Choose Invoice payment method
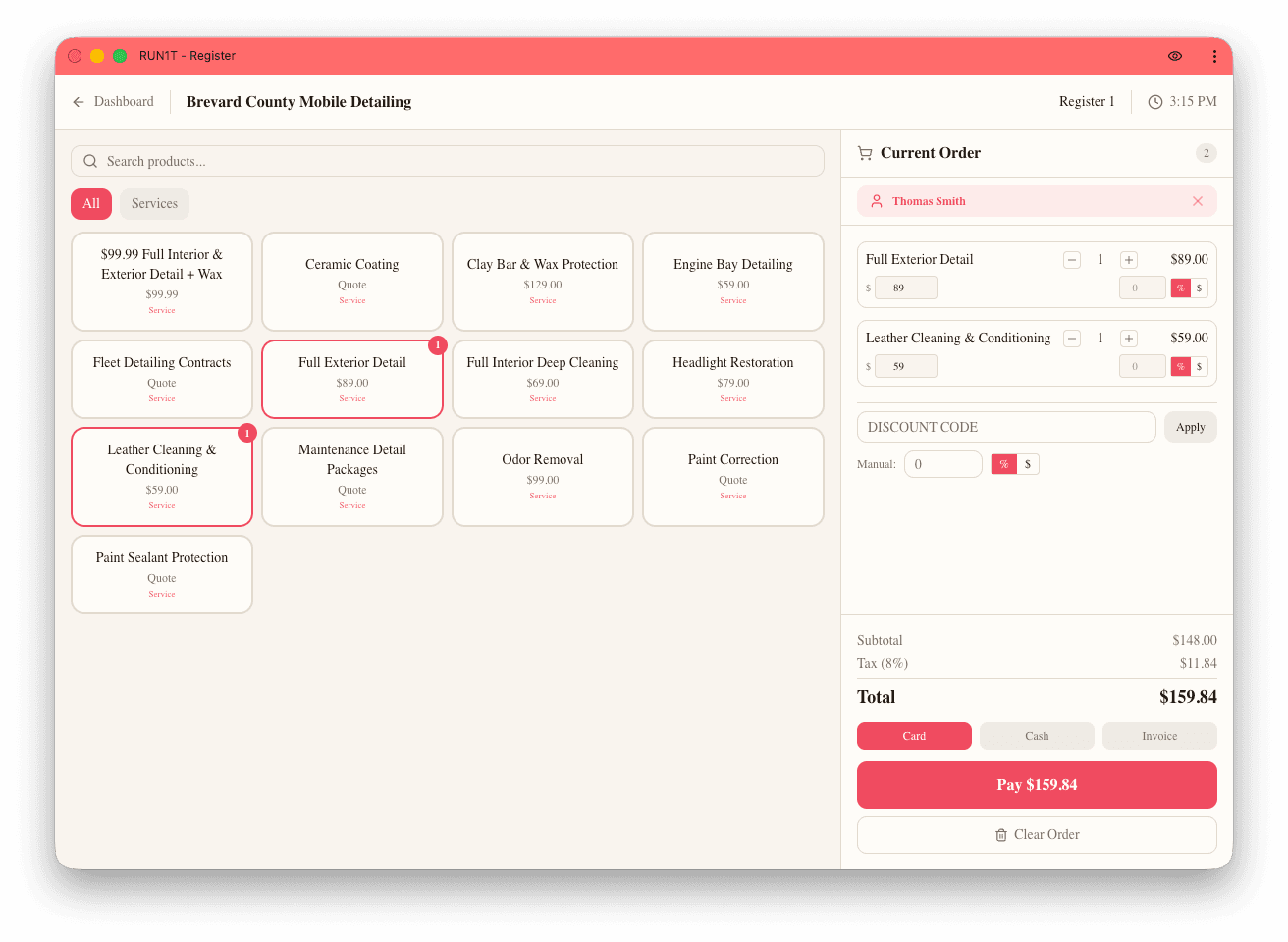This screenshot has width=1288, height=942. 1159,736
